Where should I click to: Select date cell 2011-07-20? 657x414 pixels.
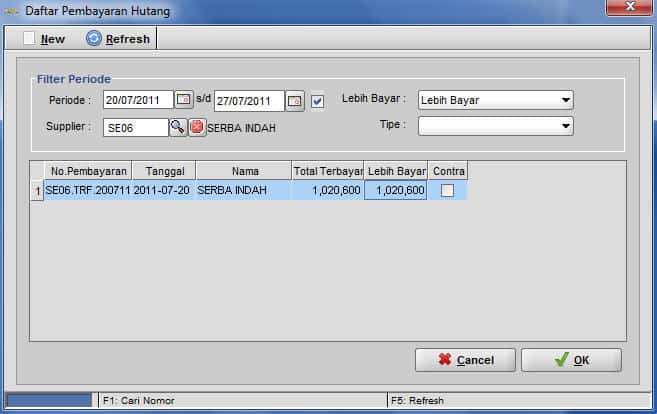point(163,190)
